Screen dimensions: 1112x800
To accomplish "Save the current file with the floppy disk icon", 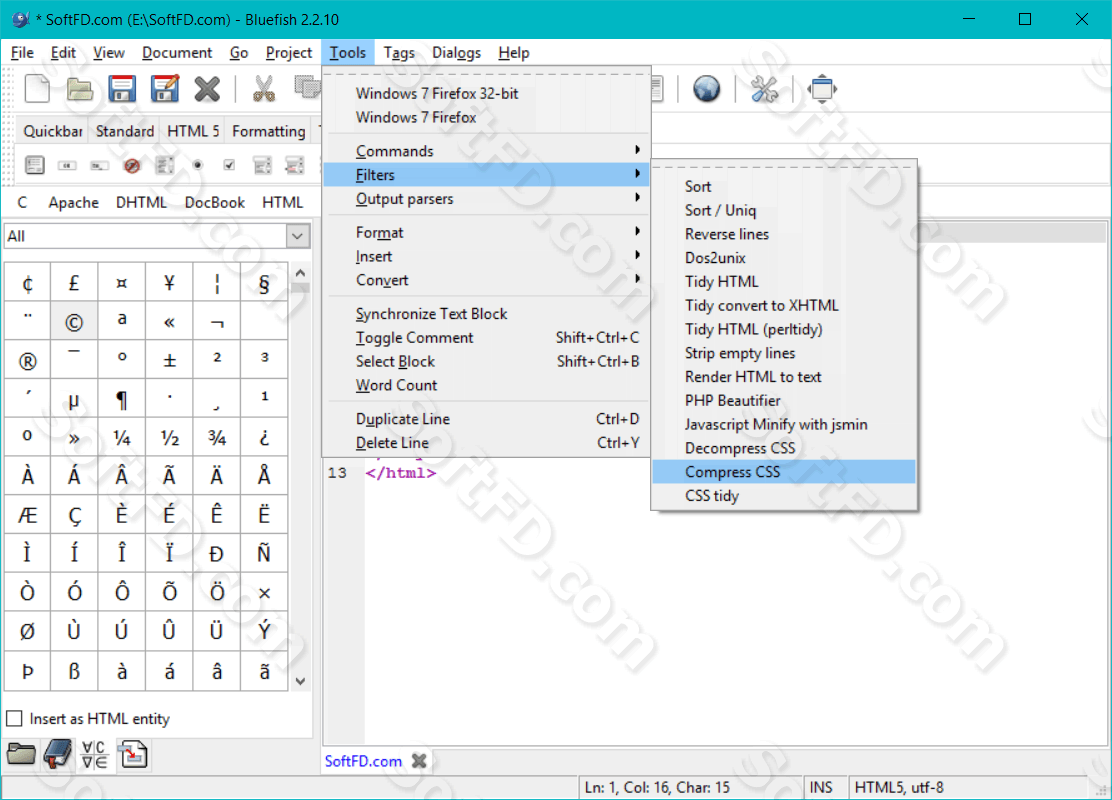I will pyautogui.click(x=122, y=89).
